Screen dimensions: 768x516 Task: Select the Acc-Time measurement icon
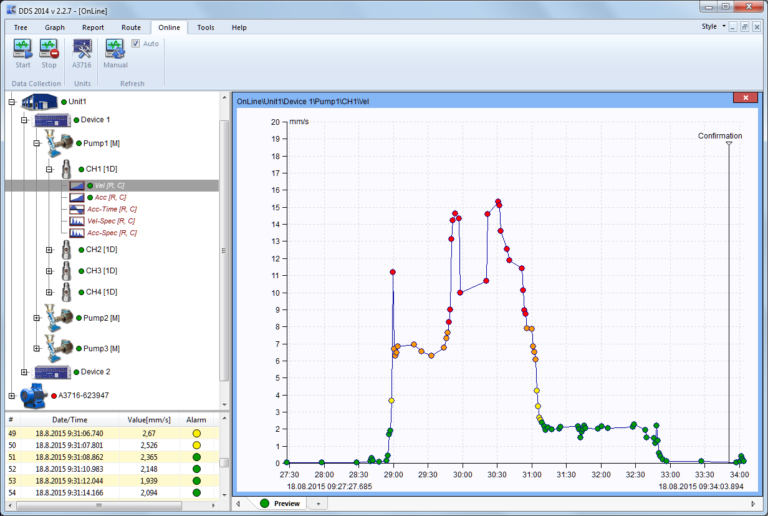77,209
